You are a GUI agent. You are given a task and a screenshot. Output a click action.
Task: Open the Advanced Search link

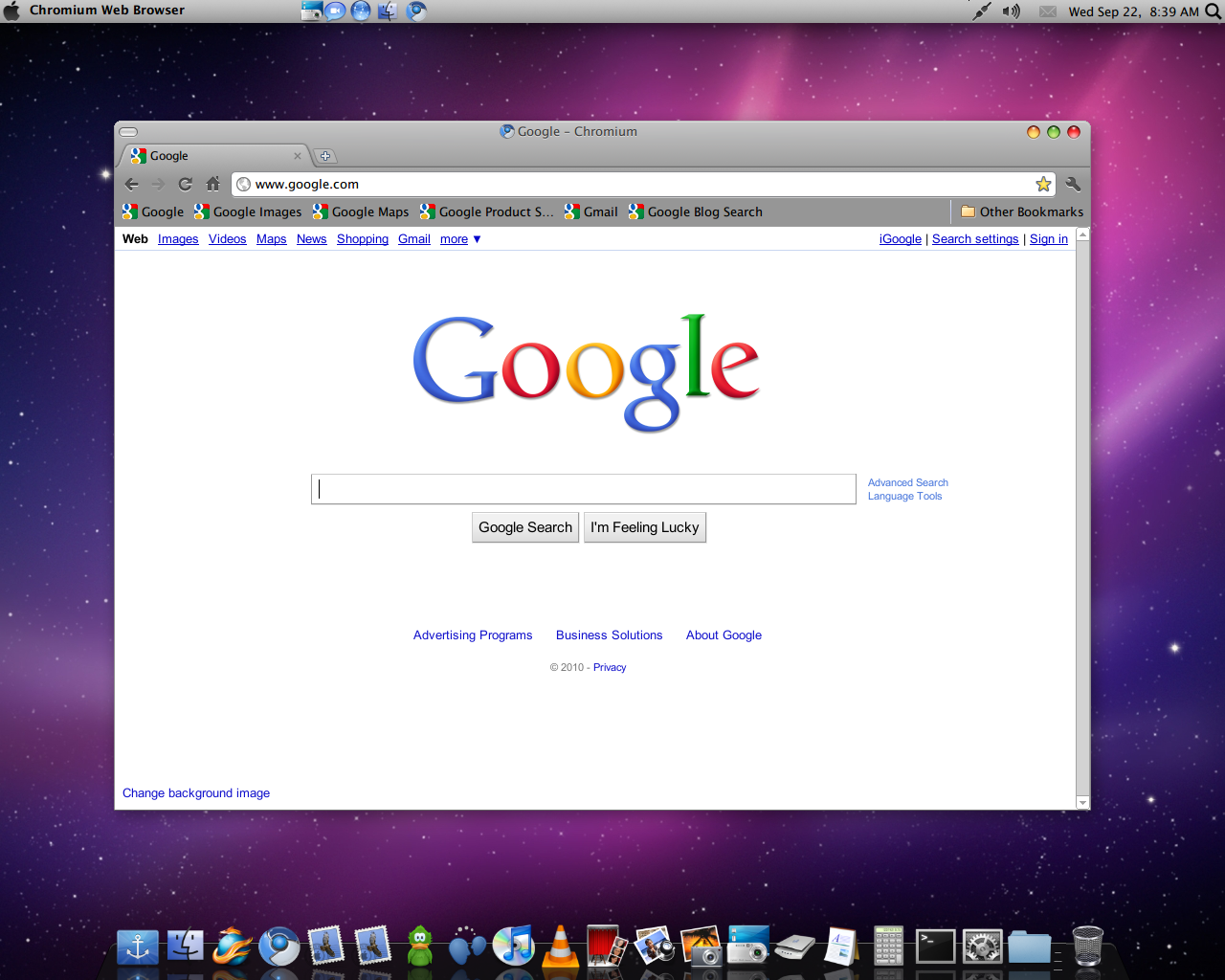coord(908,482)
